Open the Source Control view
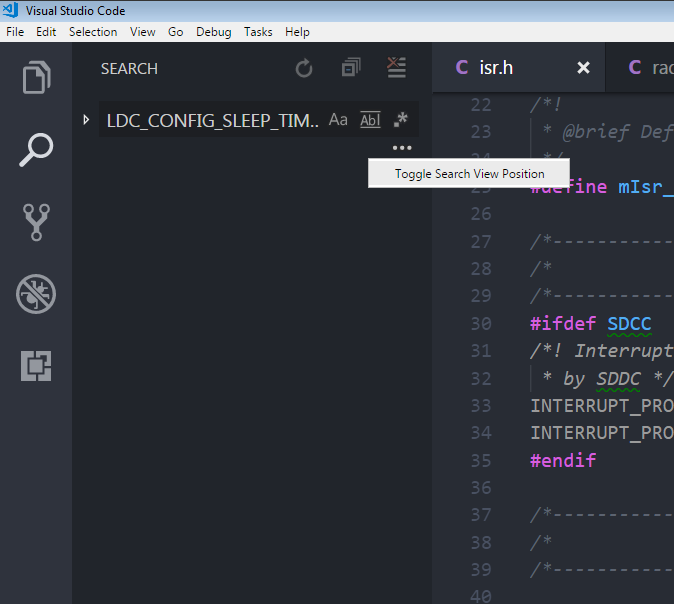This screenshot has width=674, height=604. pos(36,222)
